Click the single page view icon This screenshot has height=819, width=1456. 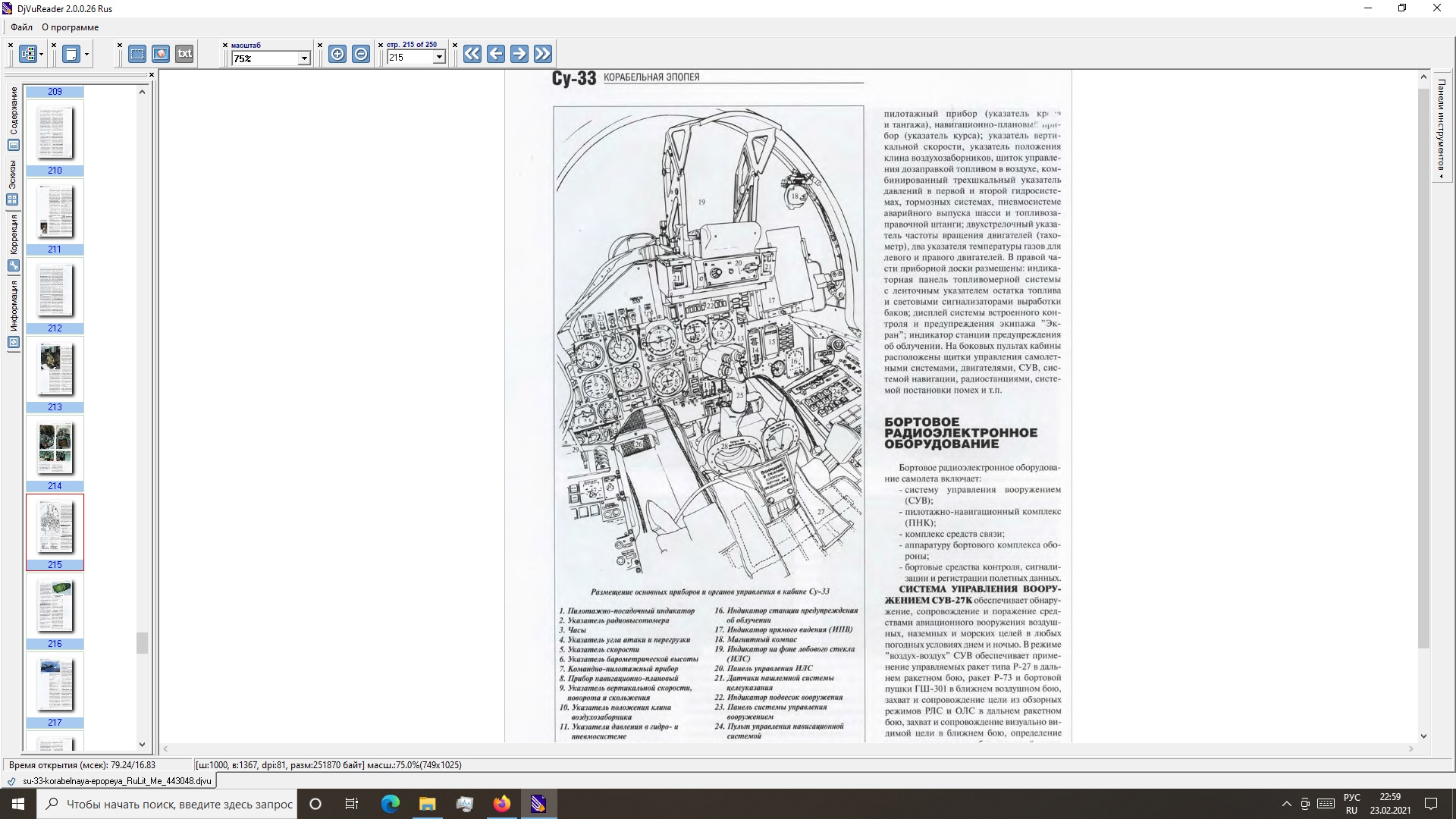click(x=71, y=54)
